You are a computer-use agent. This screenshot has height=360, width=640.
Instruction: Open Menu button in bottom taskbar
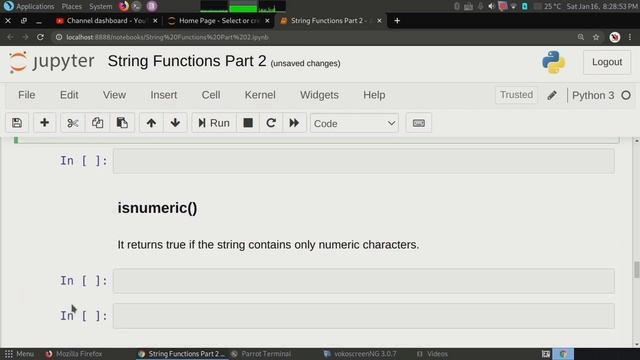coord(19,354)
